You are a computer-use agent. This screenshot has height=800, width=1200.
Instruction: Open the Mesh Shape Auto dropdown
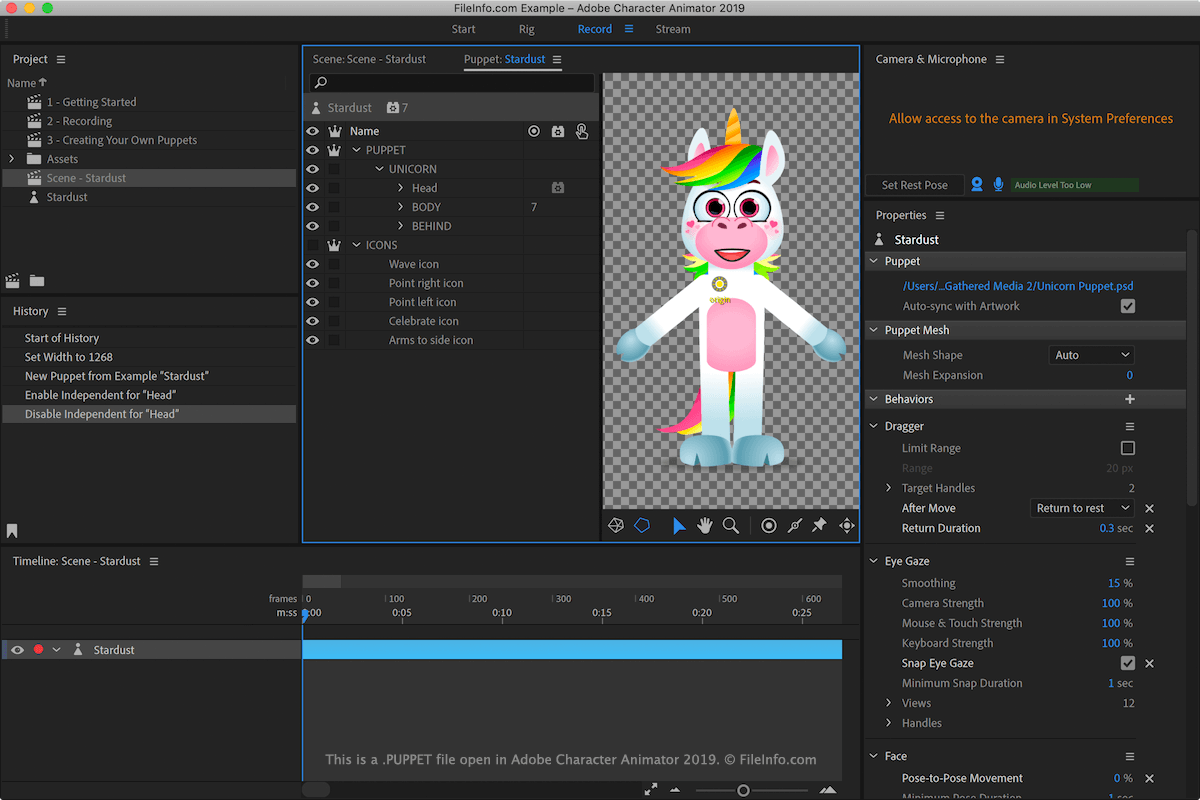coord(1091,355)
